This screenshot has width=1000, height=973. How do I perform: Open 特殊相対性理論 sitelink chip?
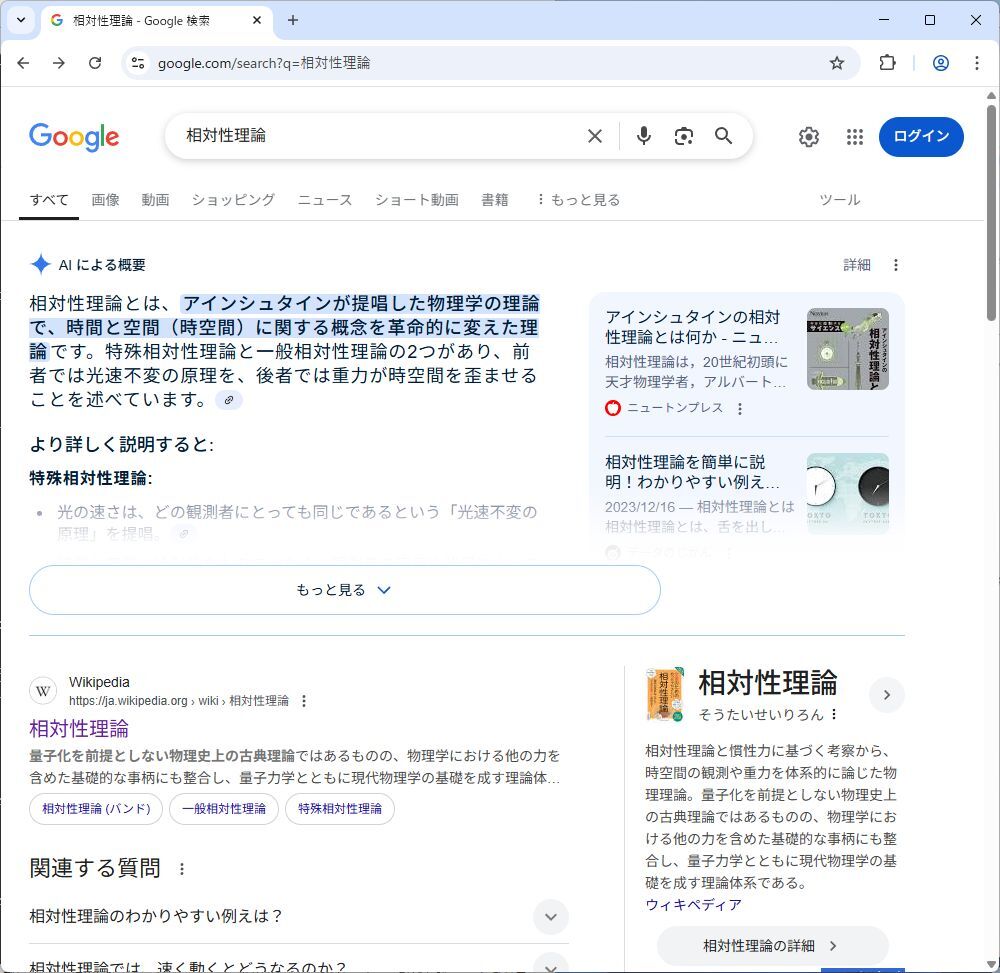340,808
